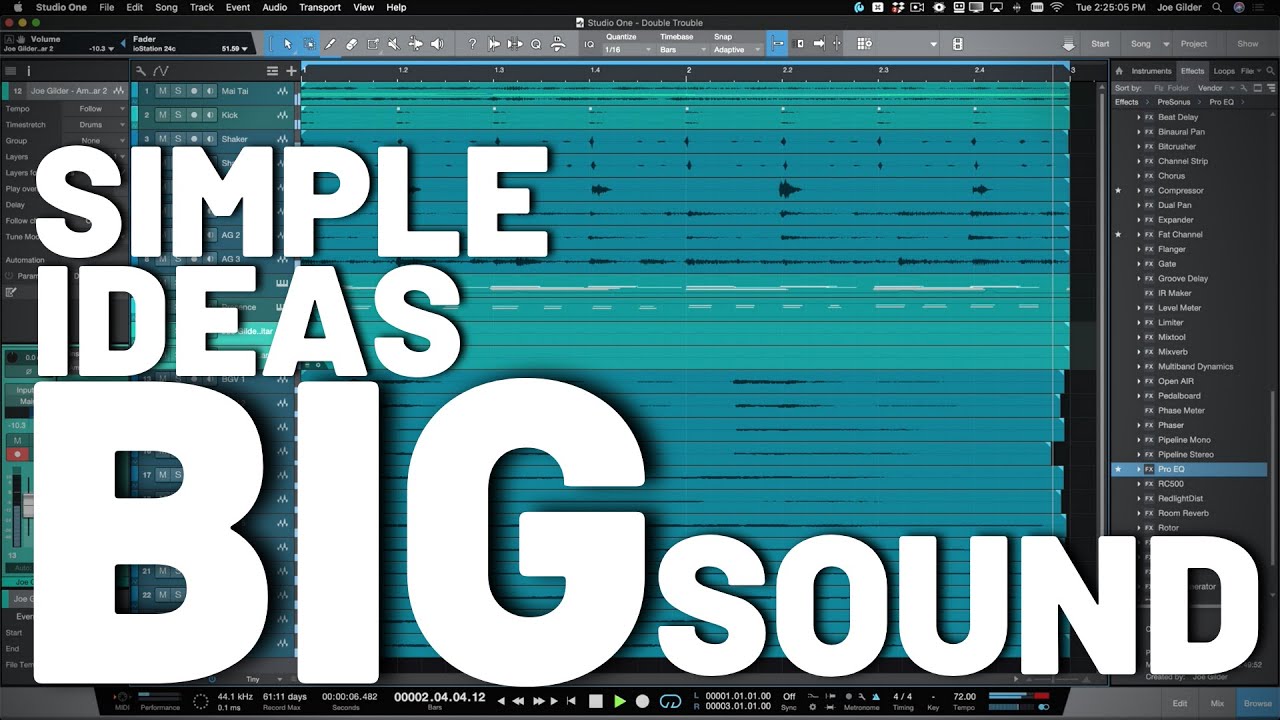Select Multiband Dynamics in effects list

pyautogui.click(x=1195, y=366)
